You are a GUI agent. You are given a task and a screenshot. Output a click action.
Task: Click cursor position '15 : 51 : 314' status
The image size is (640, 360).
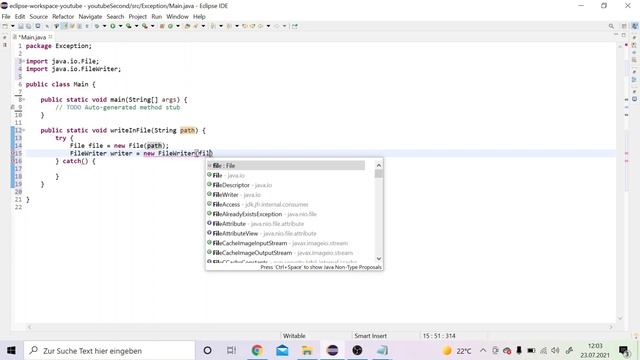point(439,336)
